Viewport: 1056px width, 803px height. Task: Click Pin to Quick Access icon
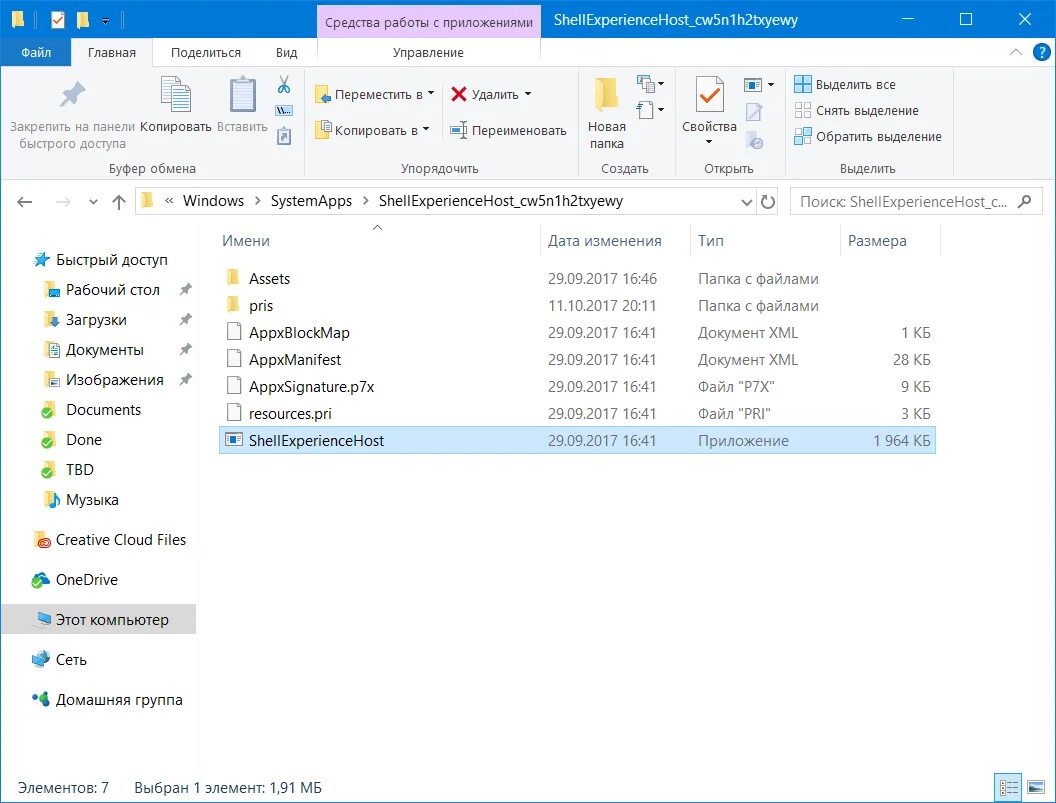[x=72, y=95]
